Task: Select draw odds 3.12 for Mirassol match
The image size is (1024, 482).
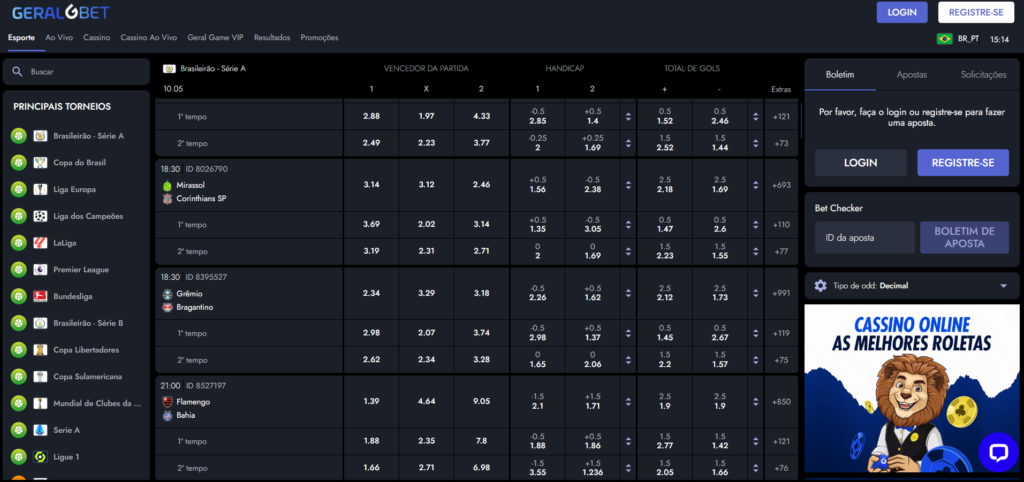Action: click(x=426, y=185)
